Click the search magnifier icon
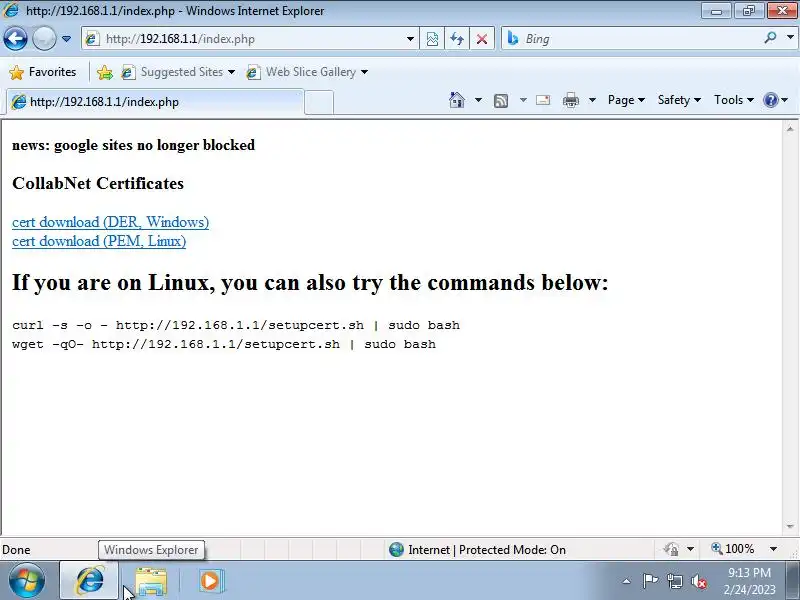The image size is (800, 600). coord(770,38)
